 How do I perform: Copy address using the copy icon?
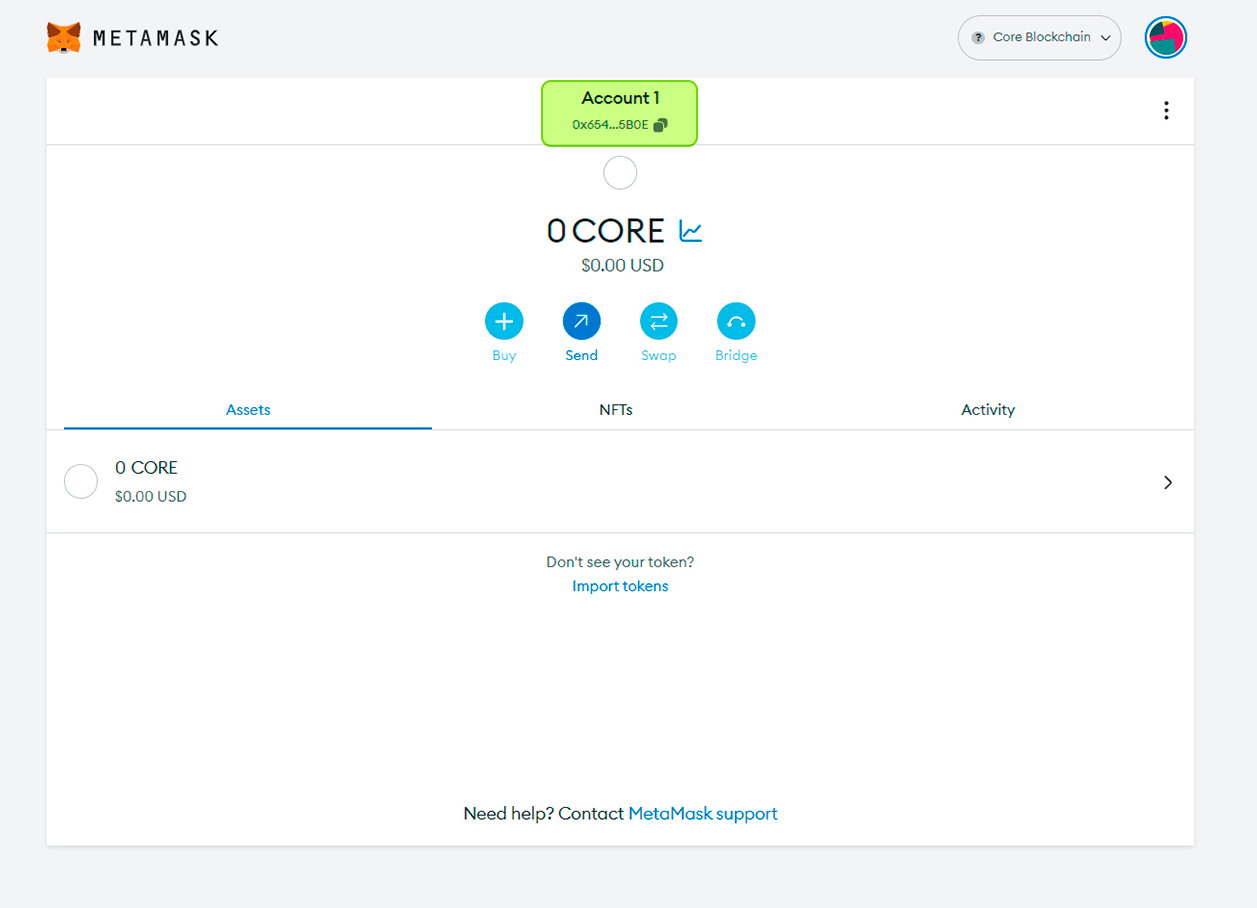660,125
